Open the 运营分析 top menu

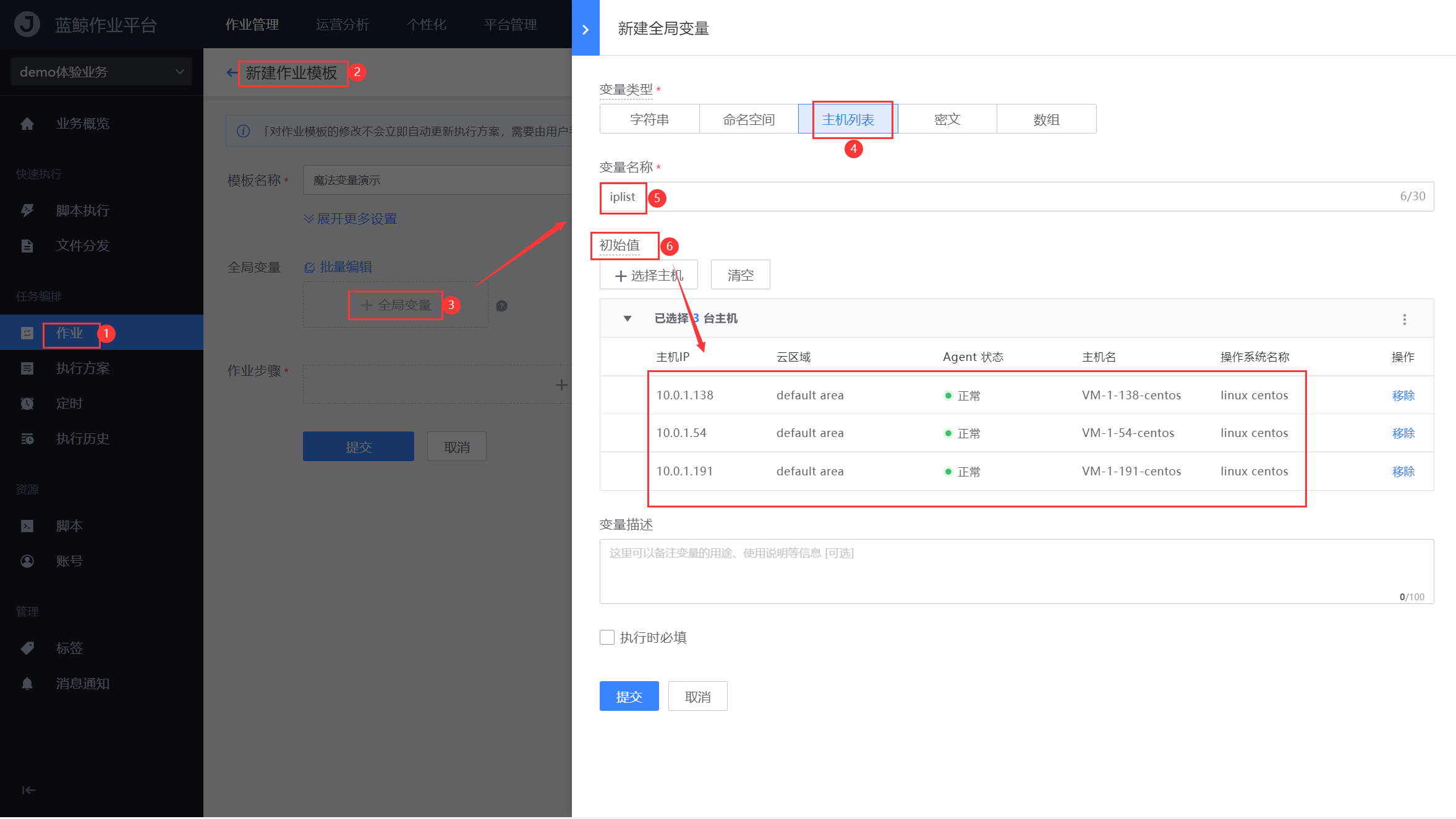tap(343, 25)
